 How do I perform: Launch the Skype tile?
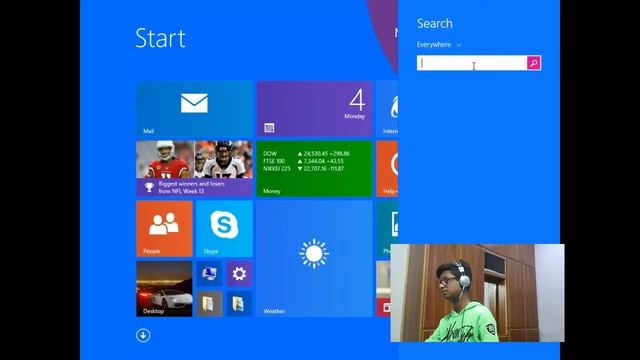(224, 229)
